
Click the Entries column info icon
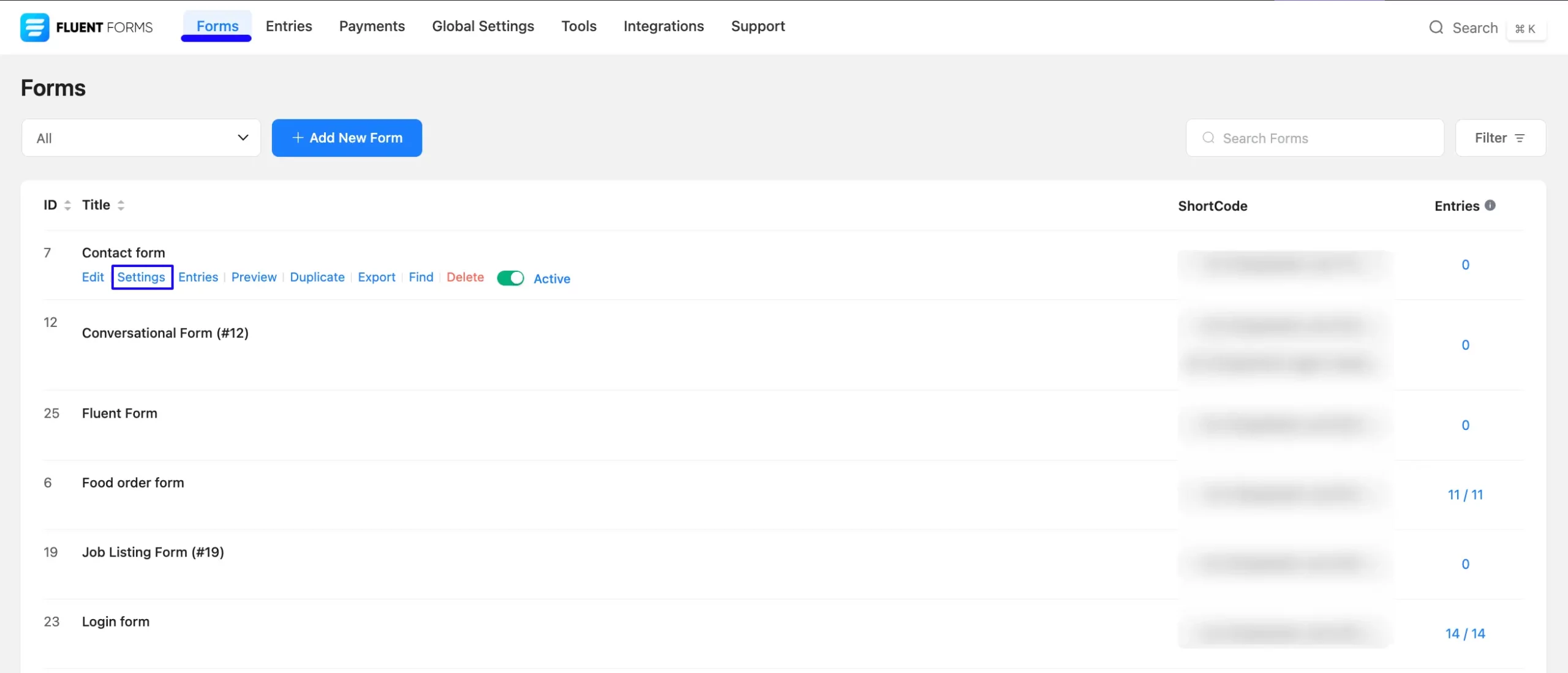pos(1490,205)
